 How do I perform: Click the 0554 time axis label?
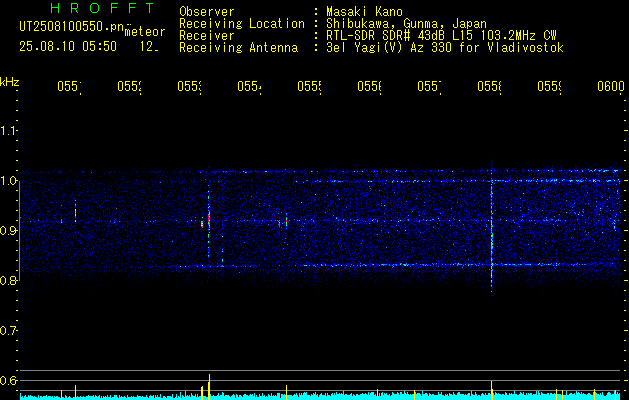(250, 87)
